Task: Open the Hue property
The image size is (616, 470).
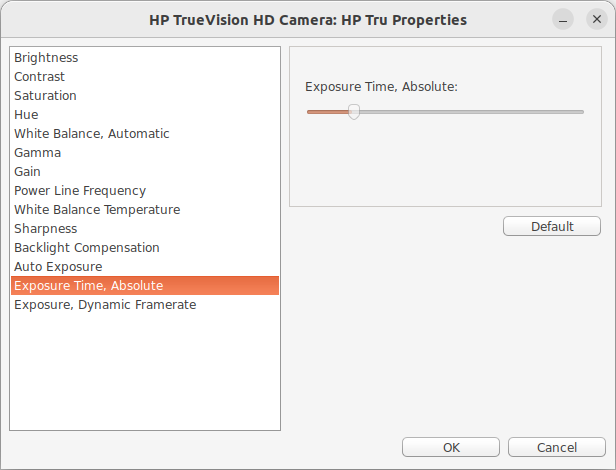Action: 26,115
